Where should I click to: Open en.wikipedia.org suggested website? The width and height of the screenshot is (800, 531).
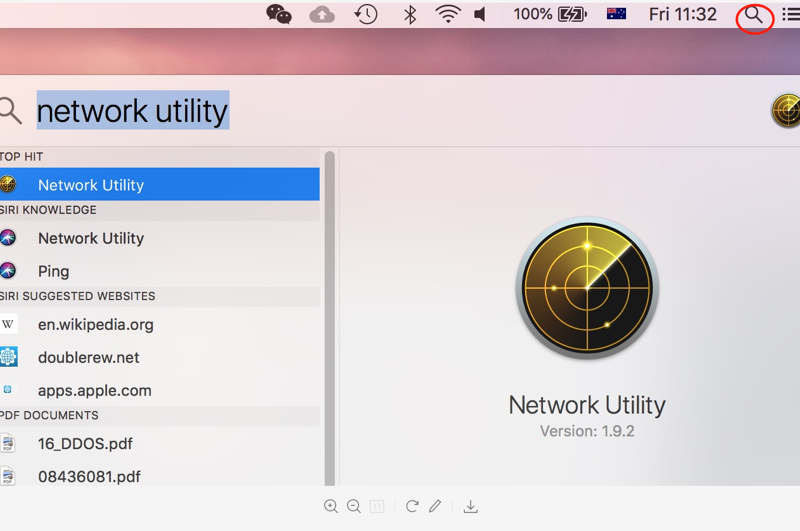160,324
